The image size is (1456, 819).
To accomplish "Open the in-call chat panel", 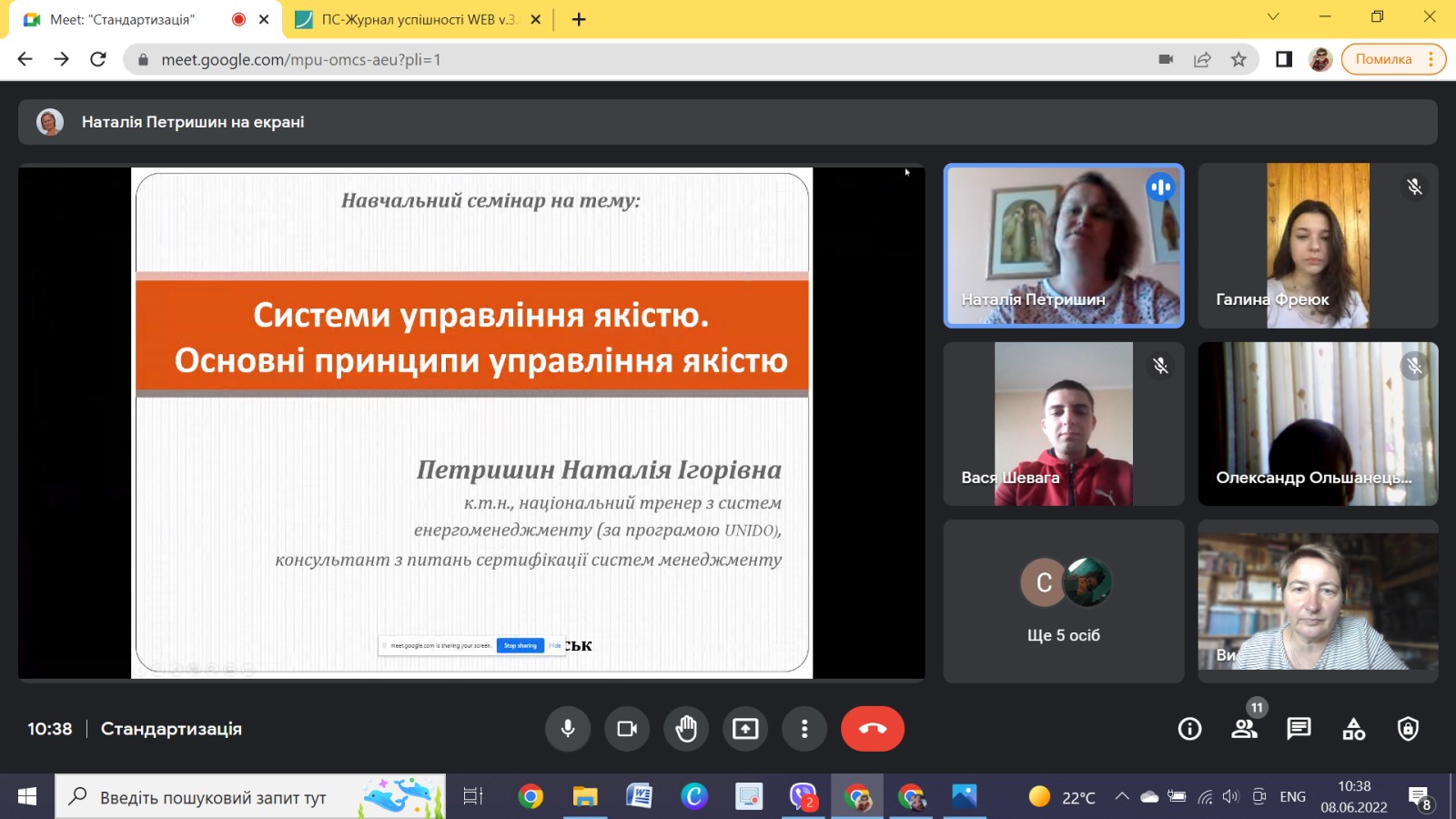I will pos(1299,729).
